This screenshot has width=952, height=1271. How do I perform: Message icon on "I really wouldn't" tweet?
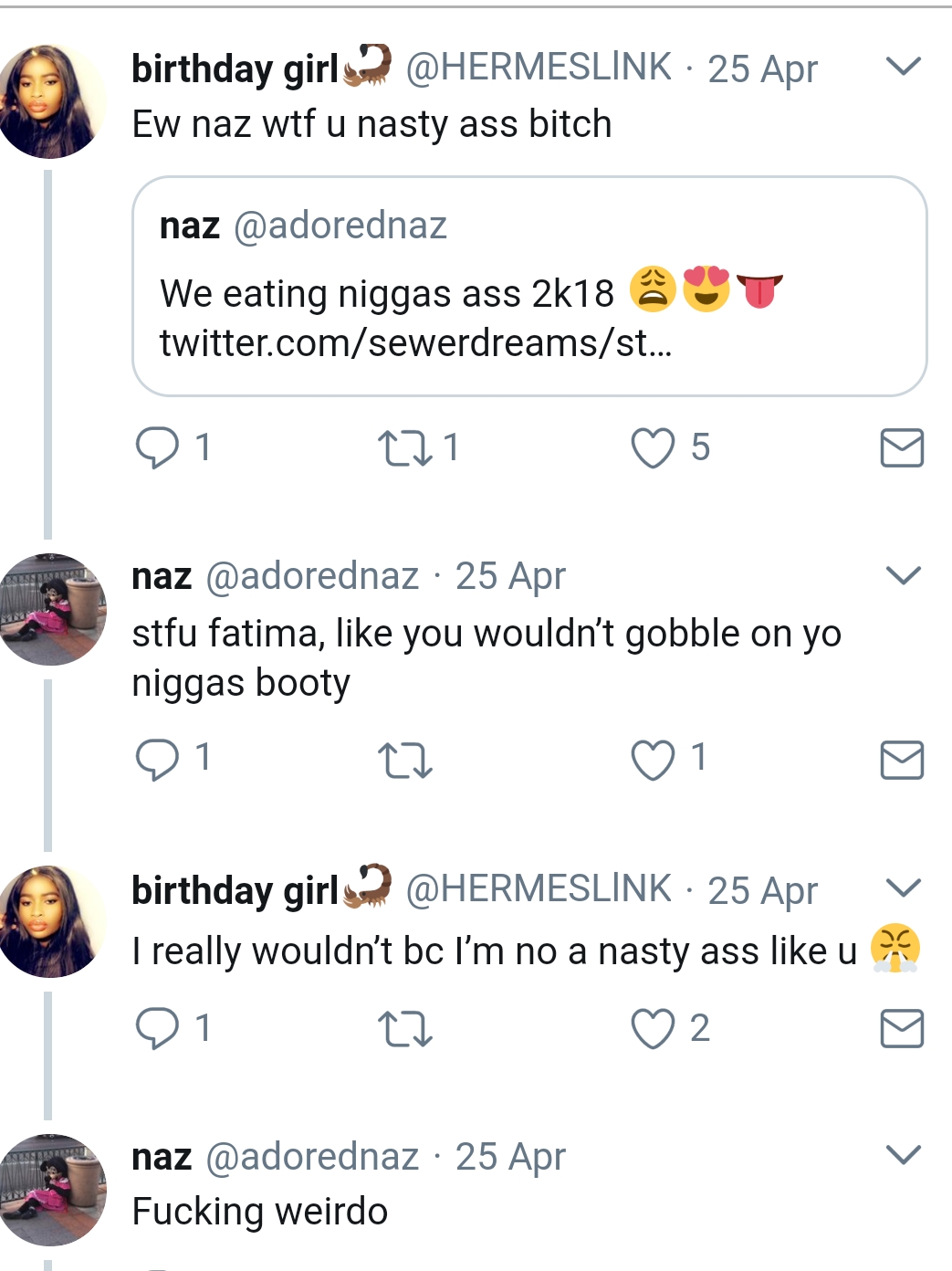click(x=902, y=1029)
